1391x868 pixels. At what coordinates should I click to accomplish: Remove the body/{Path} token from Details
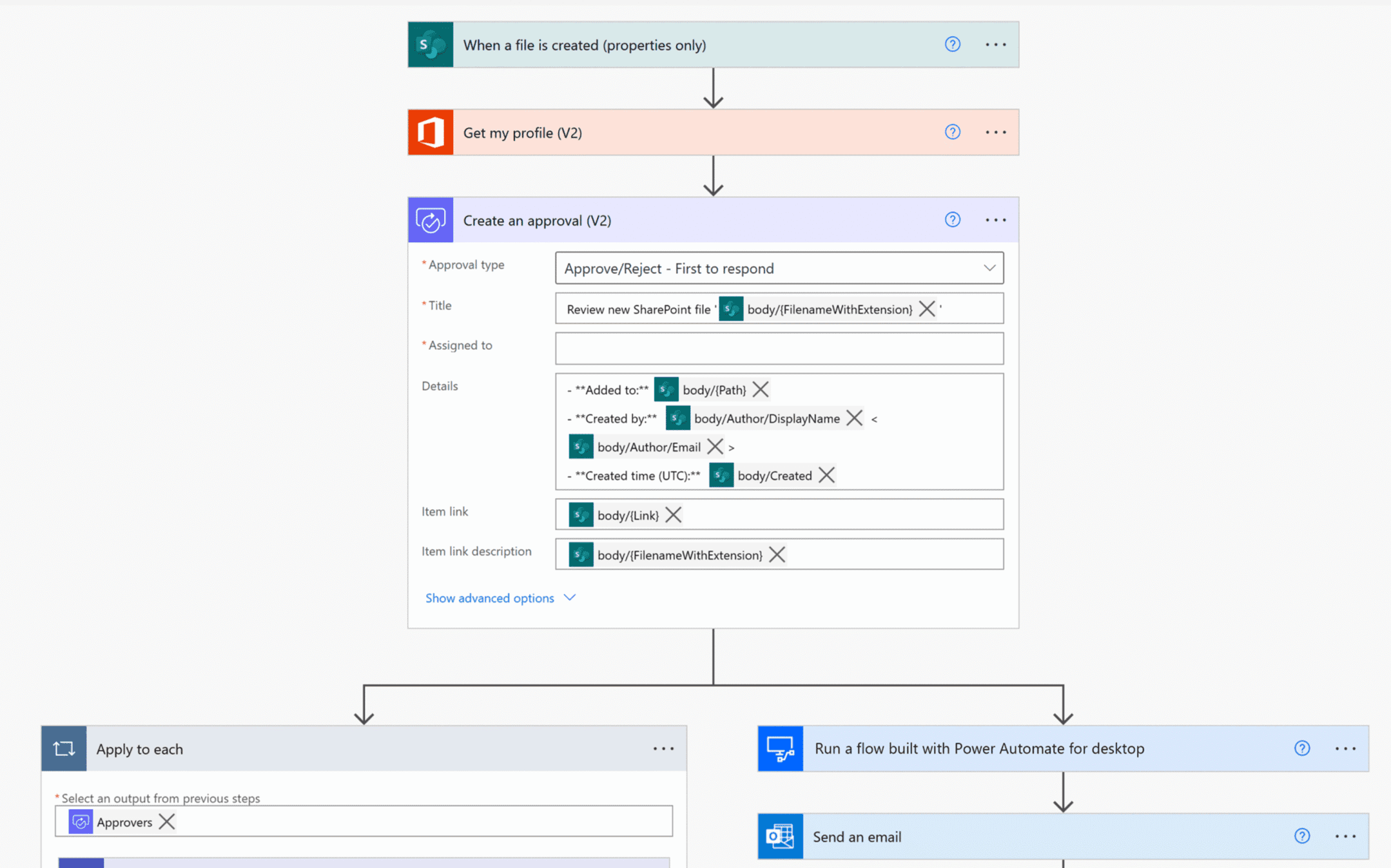coord(761,389)
